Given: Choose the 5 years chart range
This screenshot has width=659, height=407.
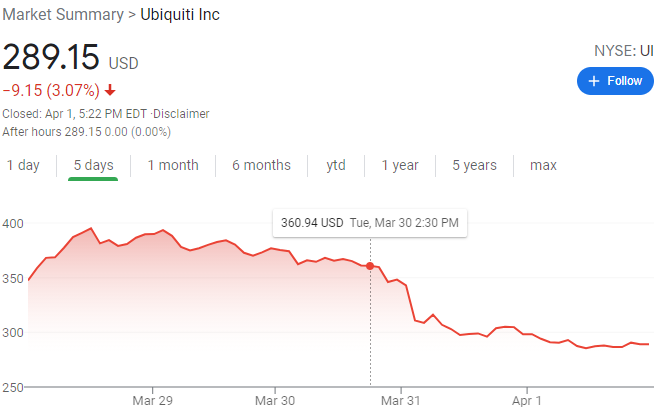Looking at the screenshot, I should [x=474, y=165].
